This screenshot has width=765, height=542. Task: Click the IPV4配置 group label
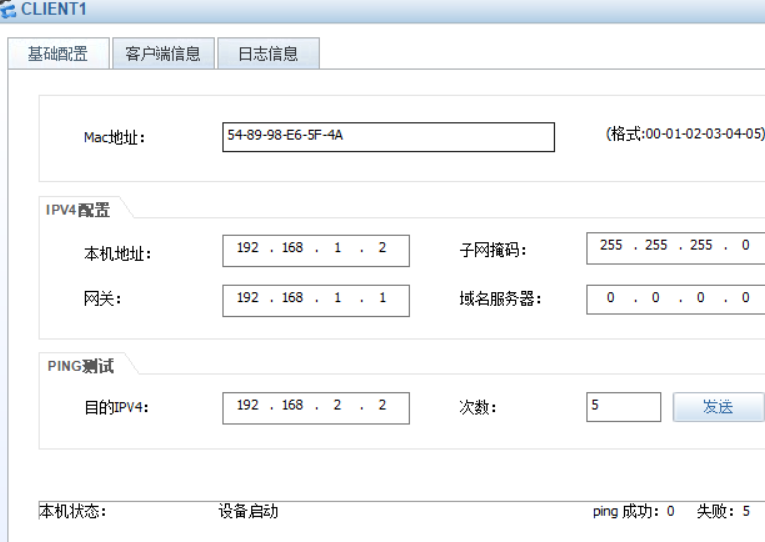click(78, 210)
